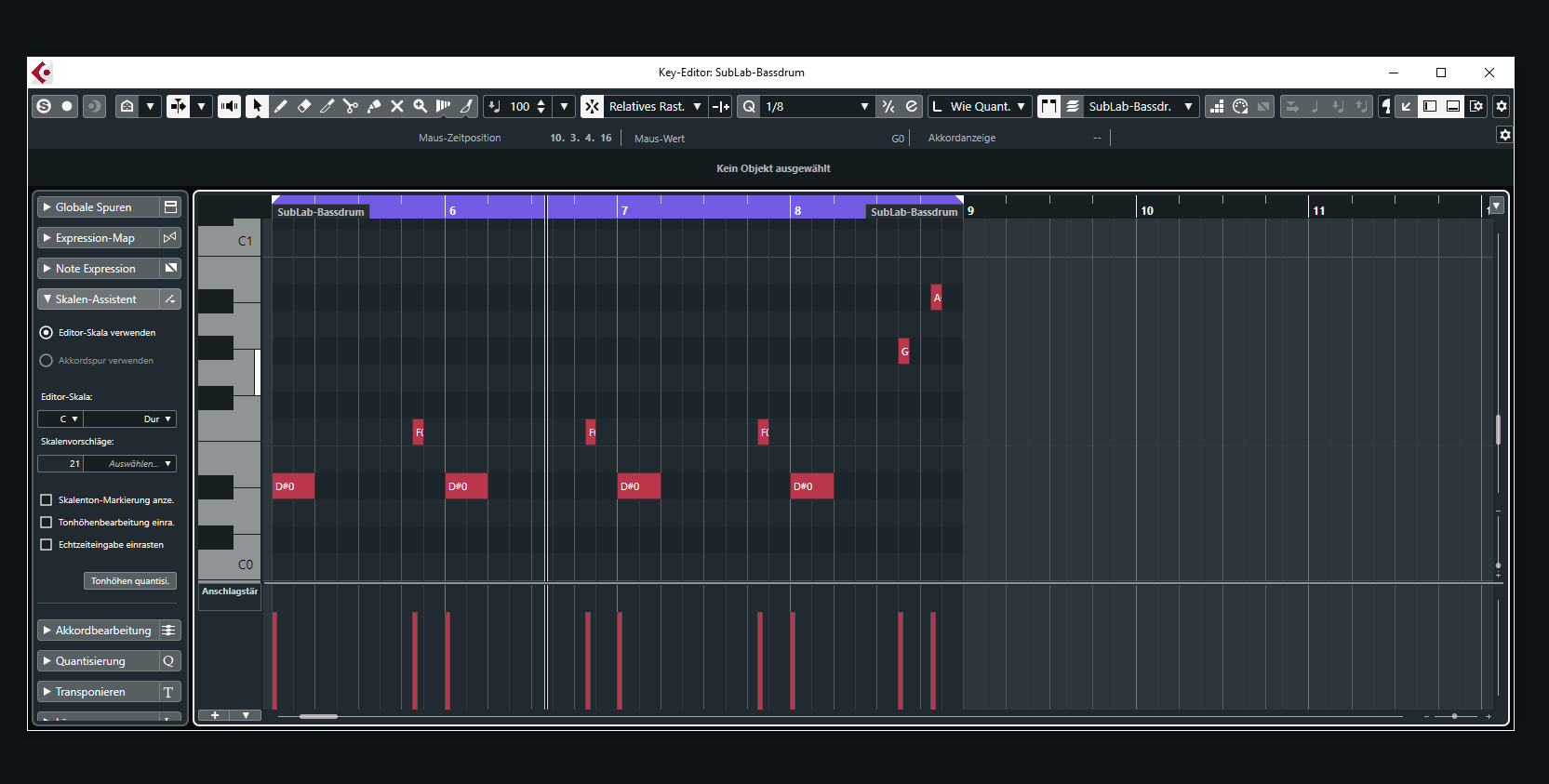Select the Eraser tool
Screen dimensions: 1549x784
point(304,106)
